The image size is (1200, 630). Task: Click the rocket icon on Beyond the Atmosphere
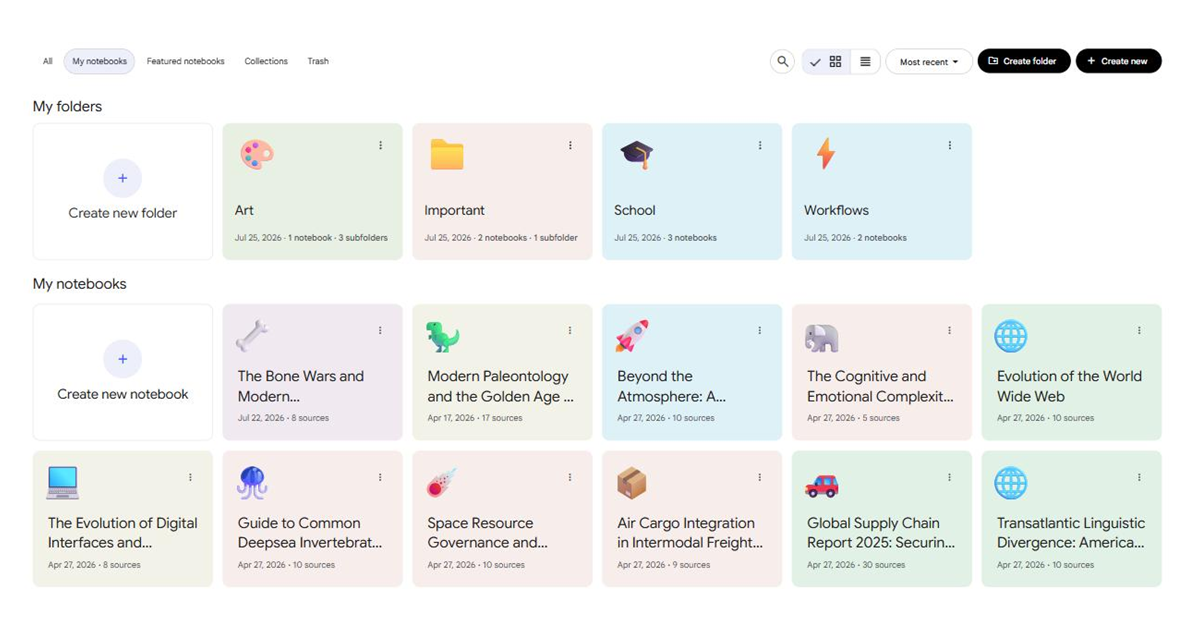coord(632,336)
